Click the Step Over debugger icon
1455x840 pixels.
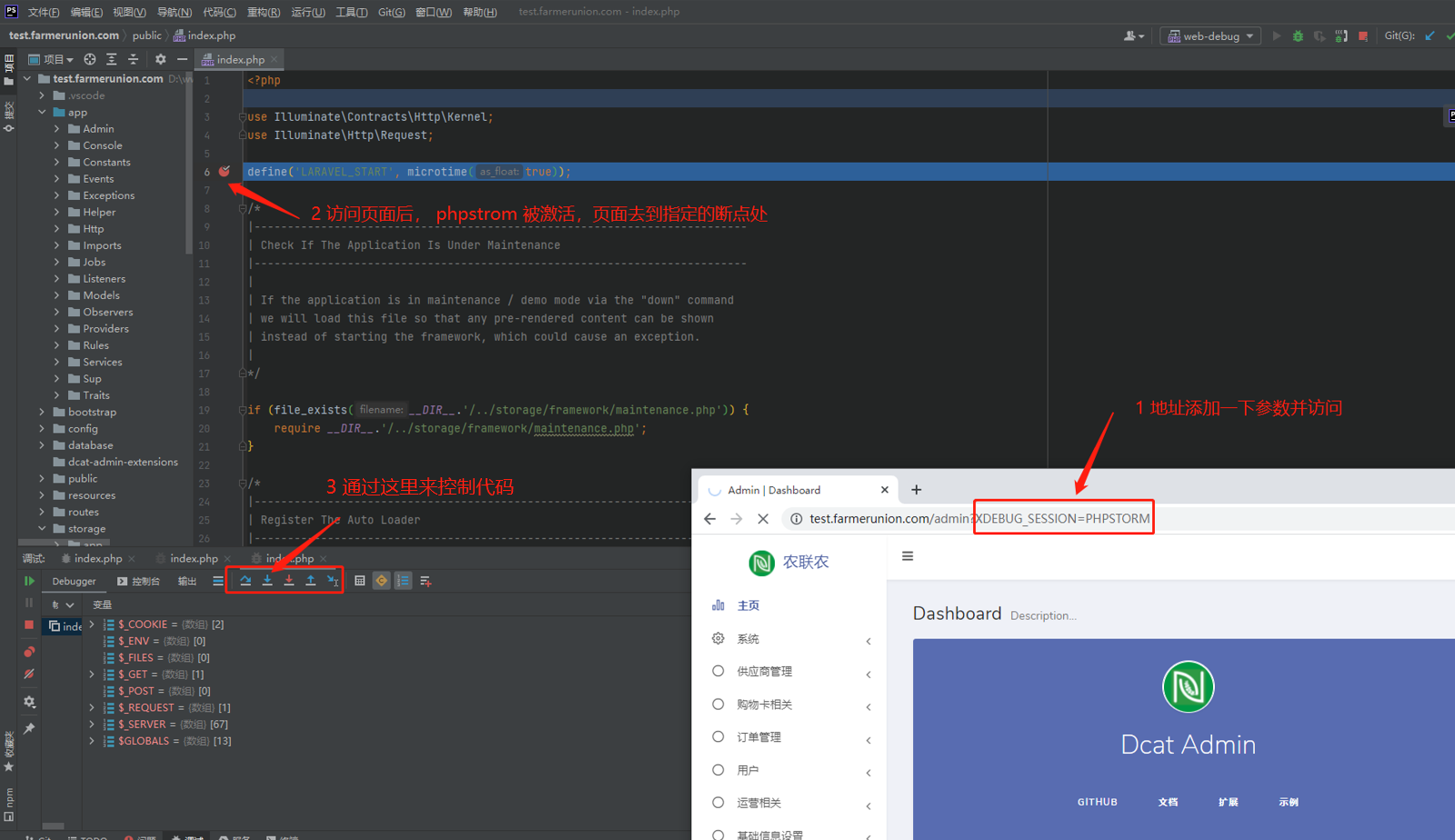[246, 581]
